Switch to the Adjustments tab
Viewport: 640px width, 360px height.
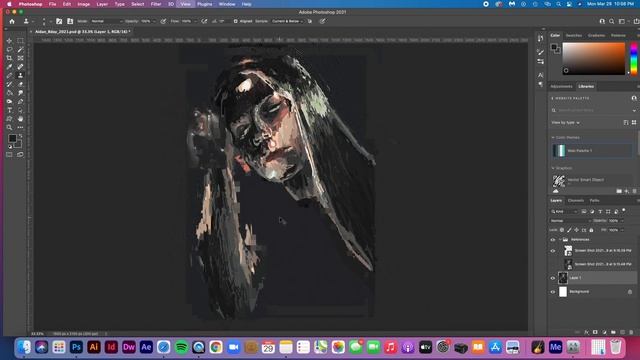click(561, 87)
